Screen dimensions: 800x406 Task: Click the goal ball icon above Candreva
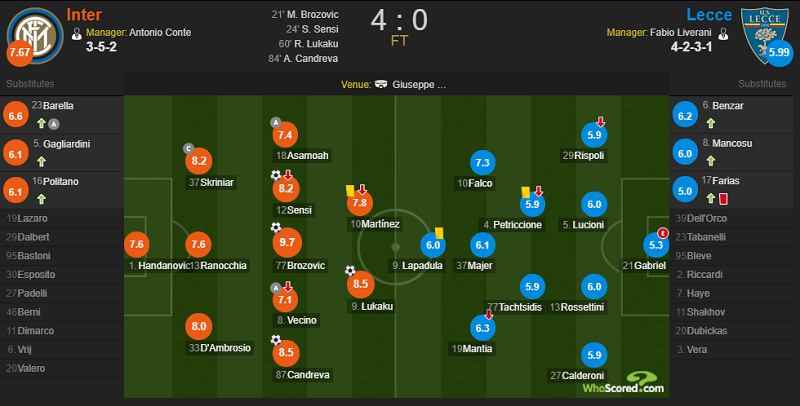[x=276, y=340]
